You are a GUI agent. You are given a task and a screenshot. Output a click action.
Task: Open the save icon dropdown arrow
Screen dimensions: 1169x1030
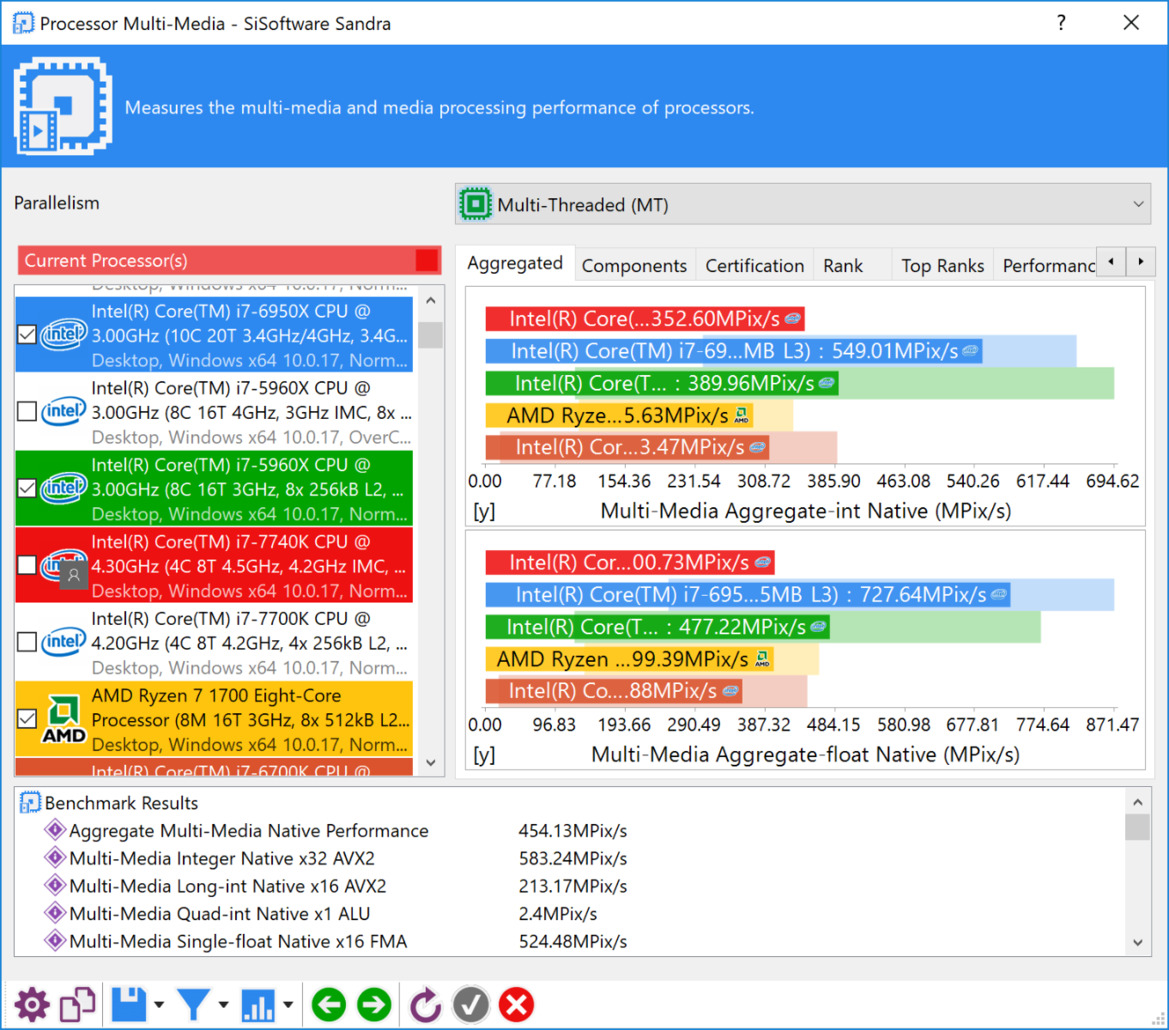pyautogui.click(x=159, y=1005)
